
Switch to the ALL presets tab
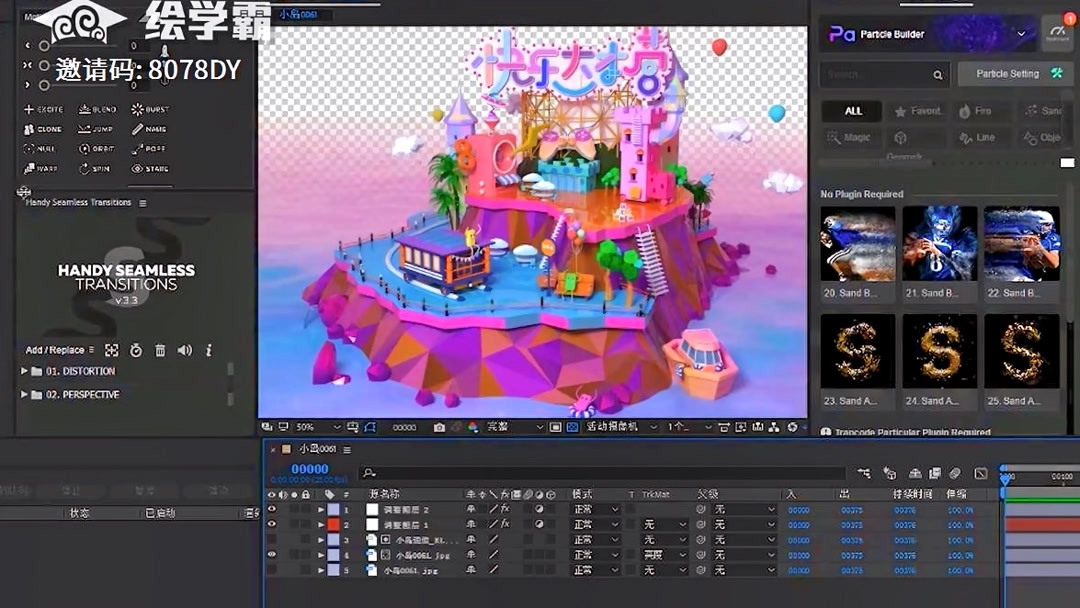click(x=851, y=110)
